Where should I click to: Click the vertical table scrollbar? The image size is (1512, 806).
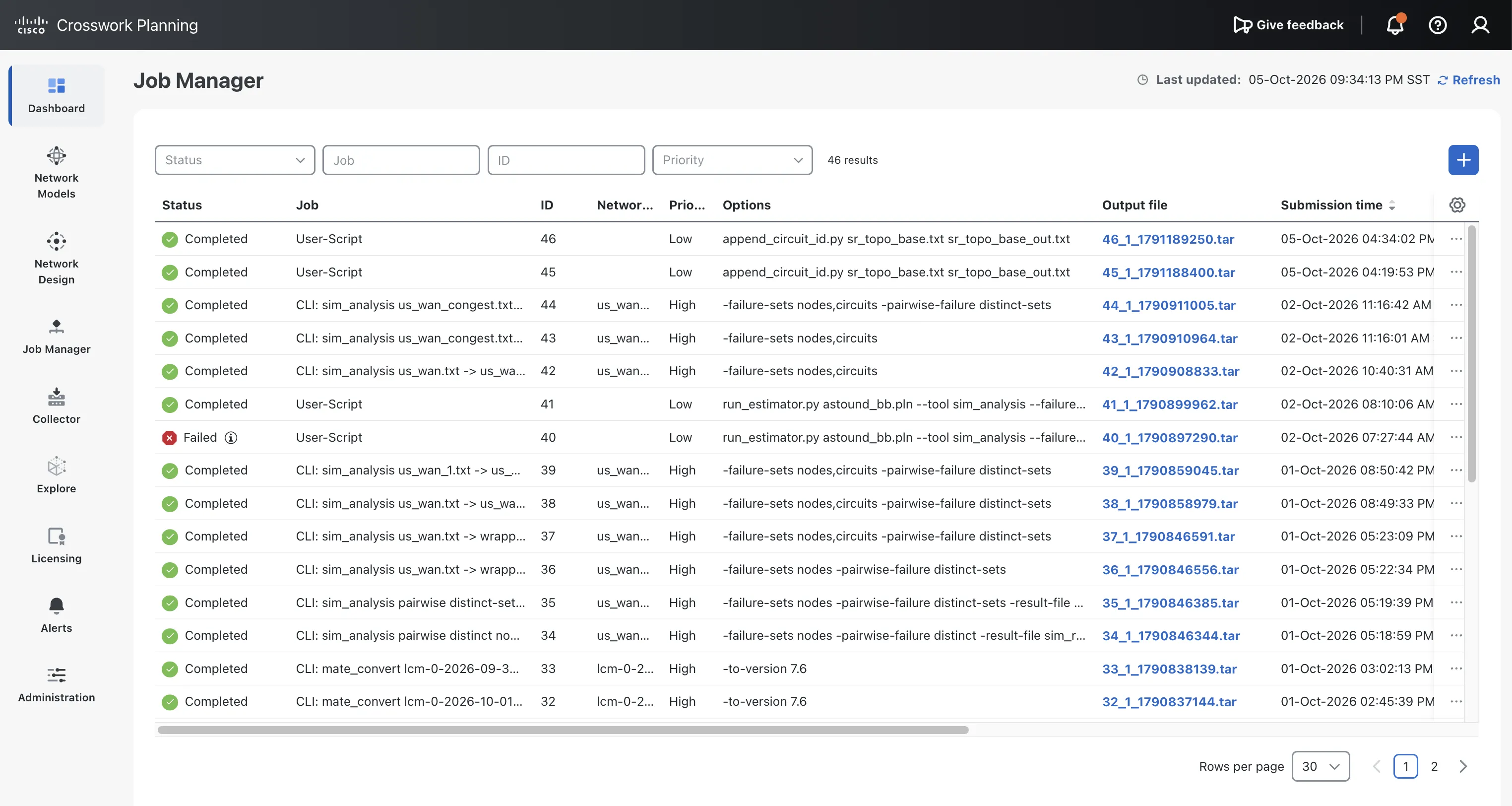(1471, 354)
